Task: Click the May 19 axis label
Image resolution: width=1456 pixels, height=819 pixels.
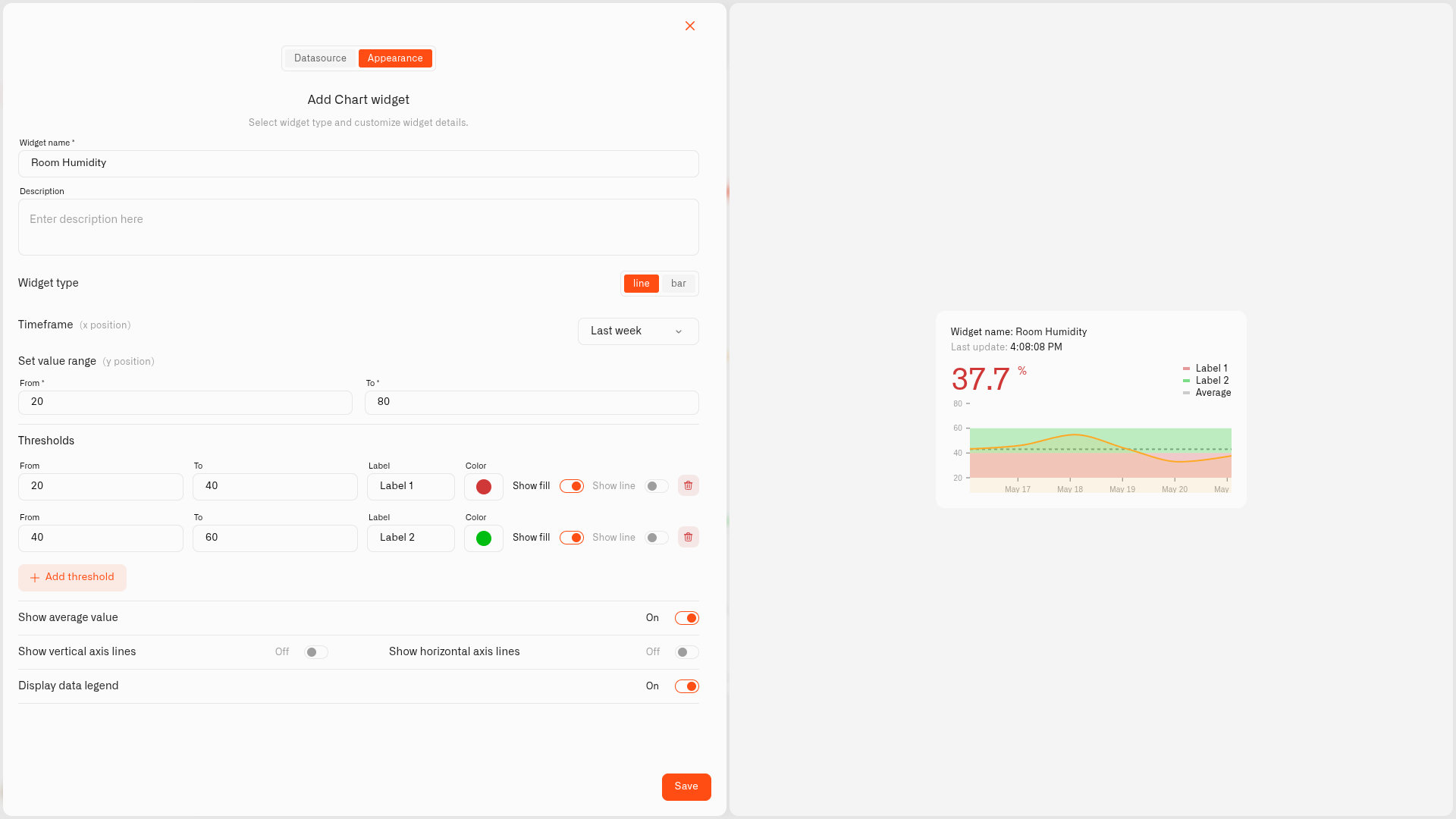Action: [1122, 490]
